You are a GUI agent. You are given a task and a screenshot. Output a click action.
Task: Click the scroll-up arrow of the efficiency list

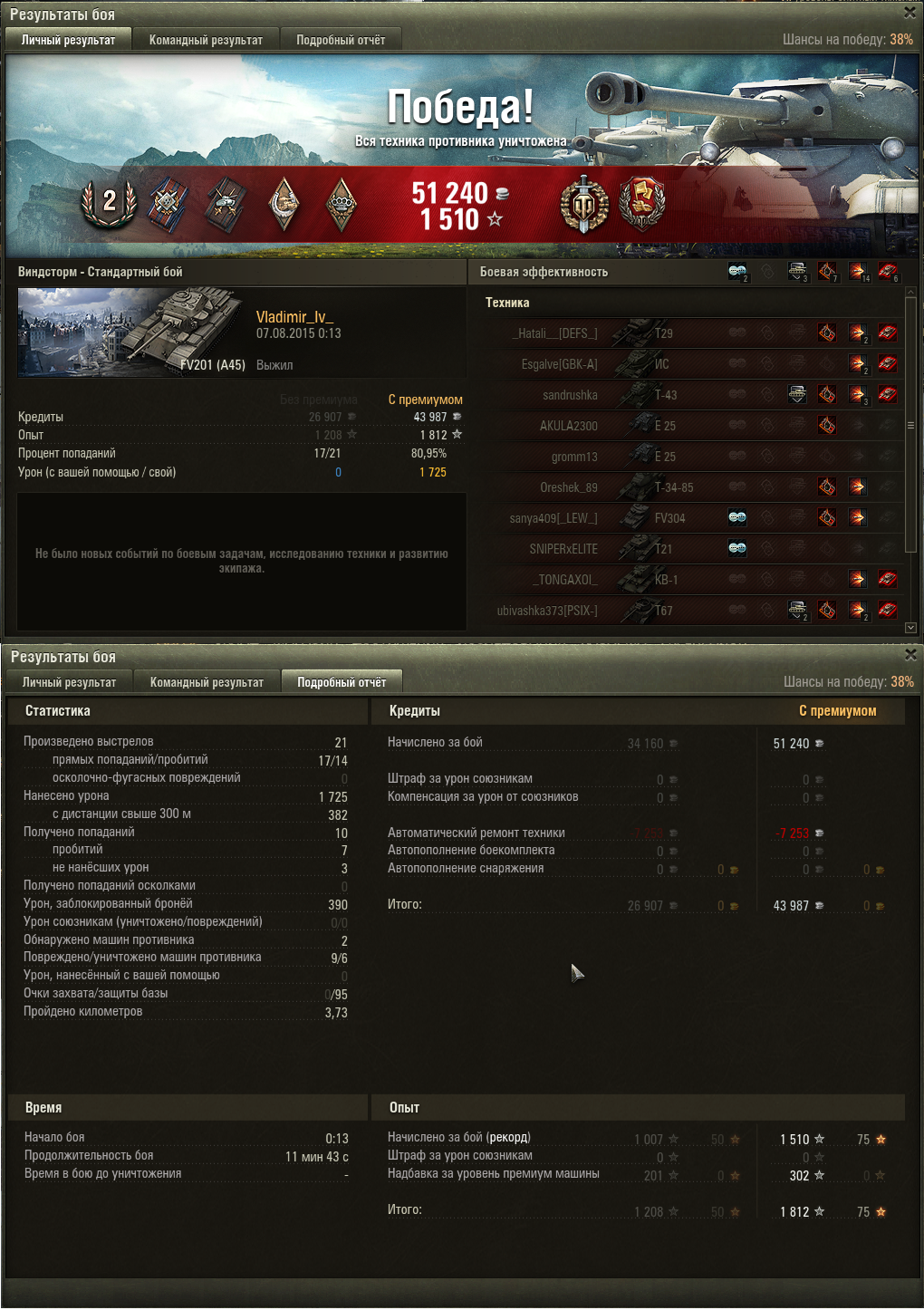pos(910,293)
